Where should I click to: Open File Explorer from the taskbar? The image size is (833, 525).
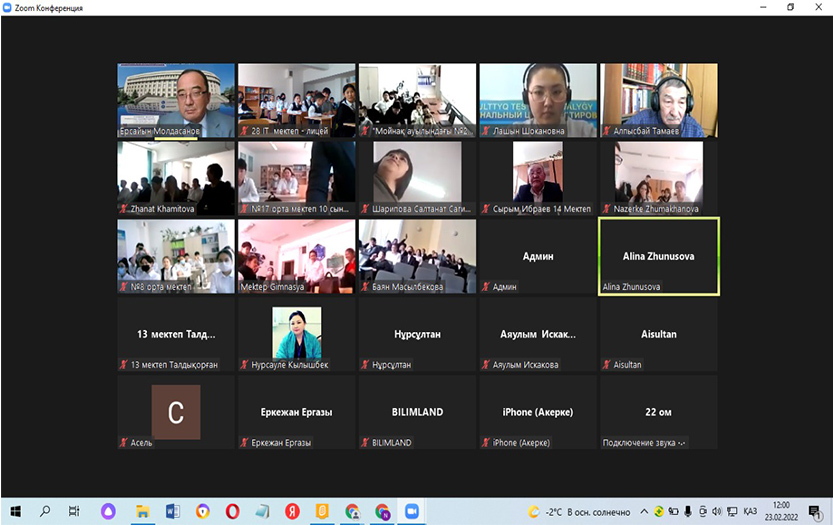click(142, 511)
